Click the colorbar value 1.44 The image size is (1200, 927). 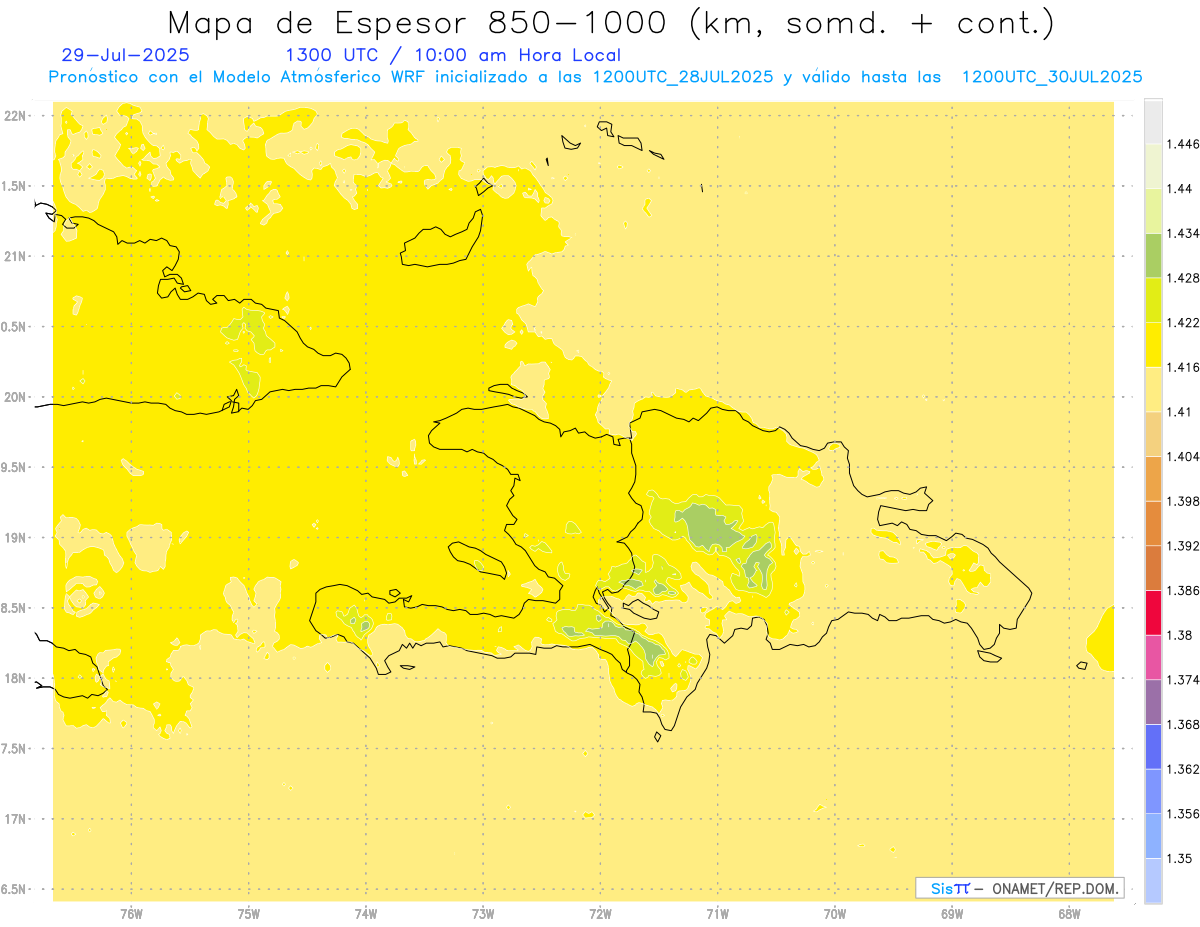coord(1179,189)
